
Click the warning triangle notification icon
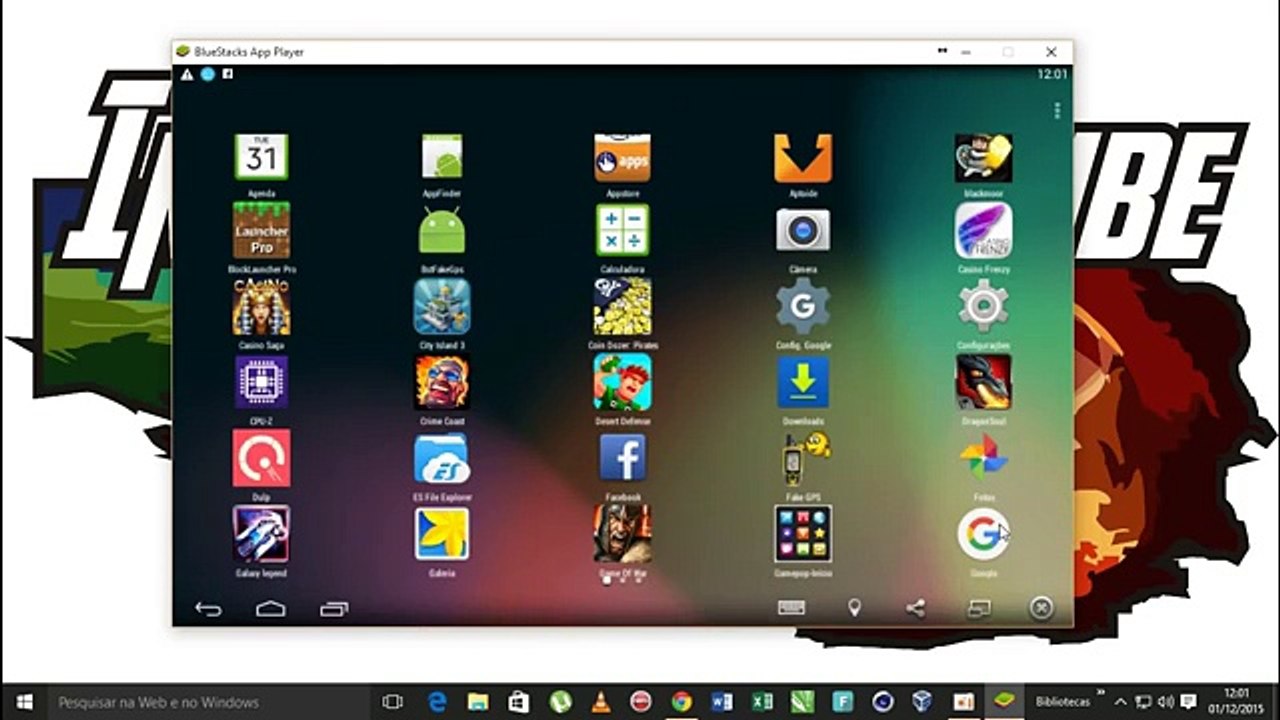coord(186,74)
